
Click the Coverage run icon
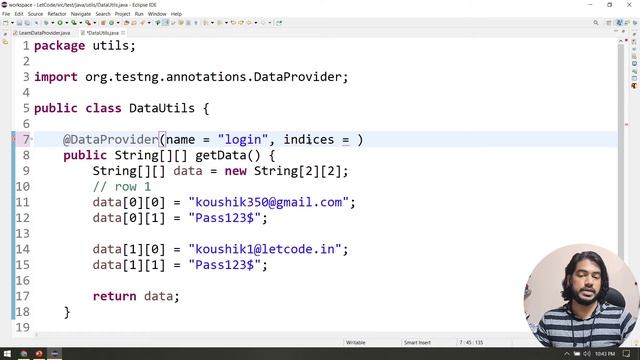(x=73, y=23)
